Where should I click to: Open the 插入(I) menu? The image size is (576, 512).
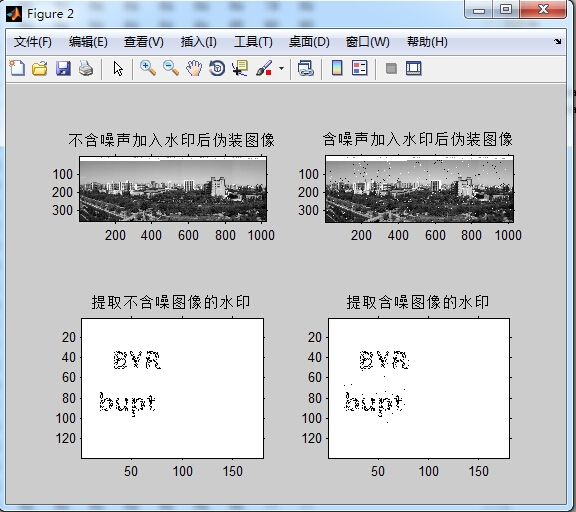coord(199,42)
